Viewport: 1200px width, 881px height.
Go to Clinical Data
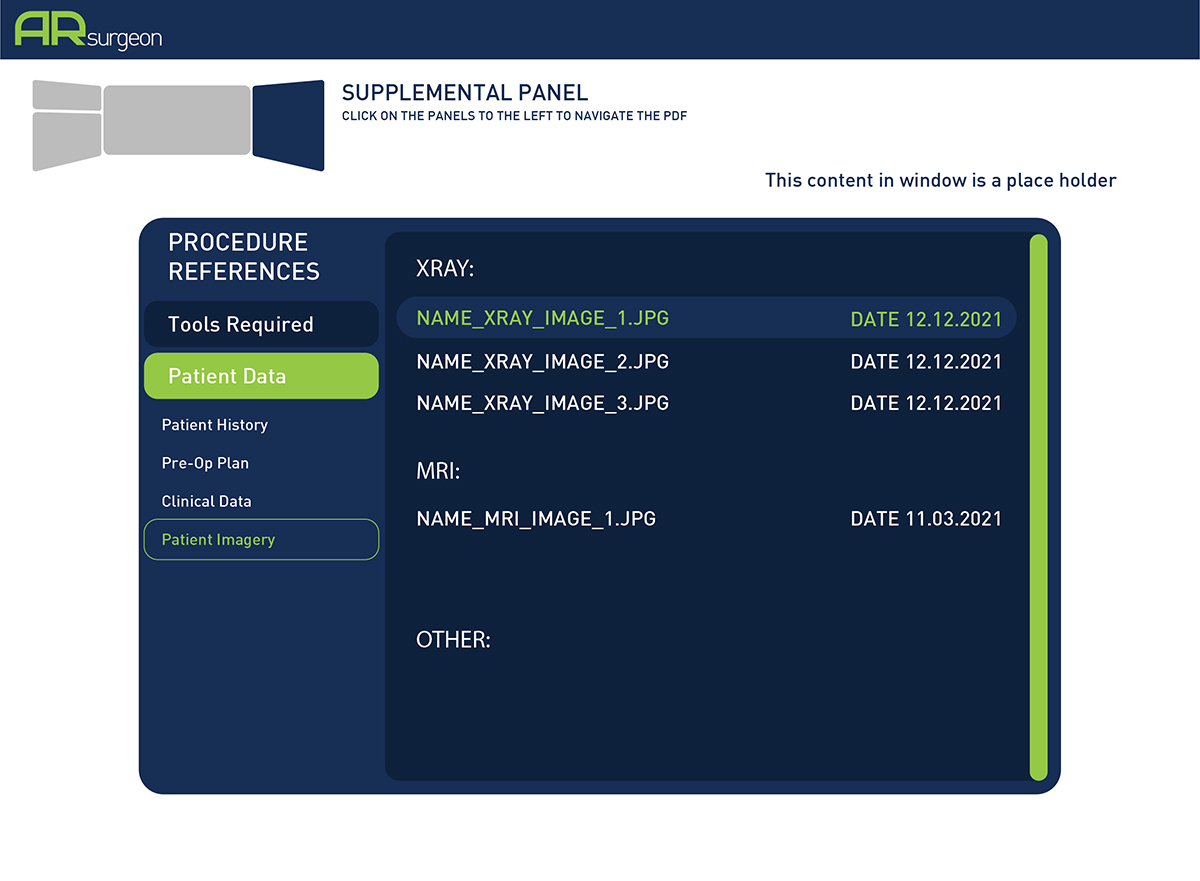pos(207,501)
